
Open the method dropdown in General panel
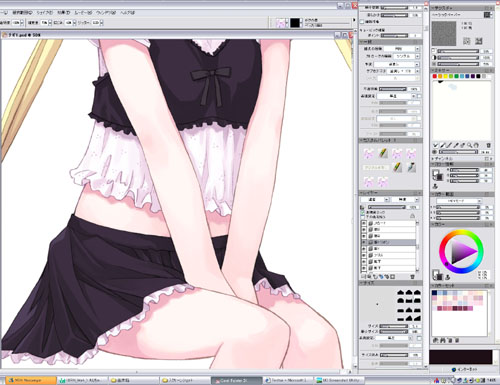click(x=396, y=64)
